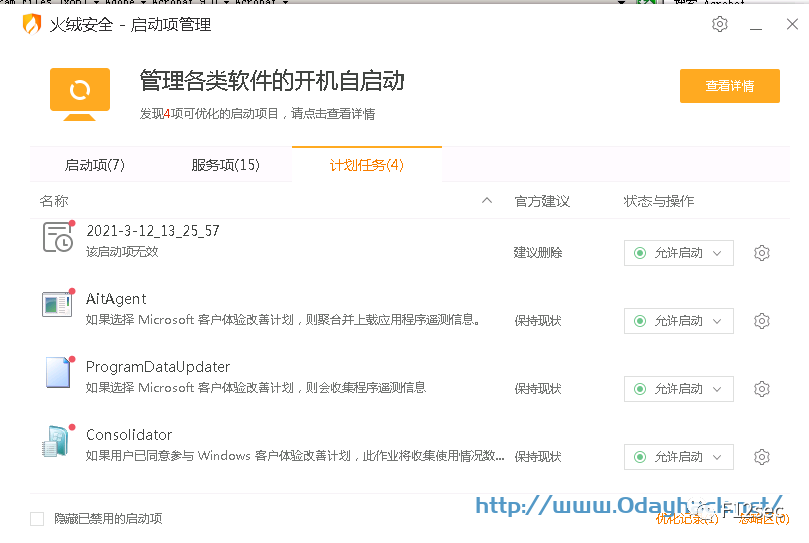
Task: Click heading 管理各类软件的开机自启动
Action: tap(272, 81)
